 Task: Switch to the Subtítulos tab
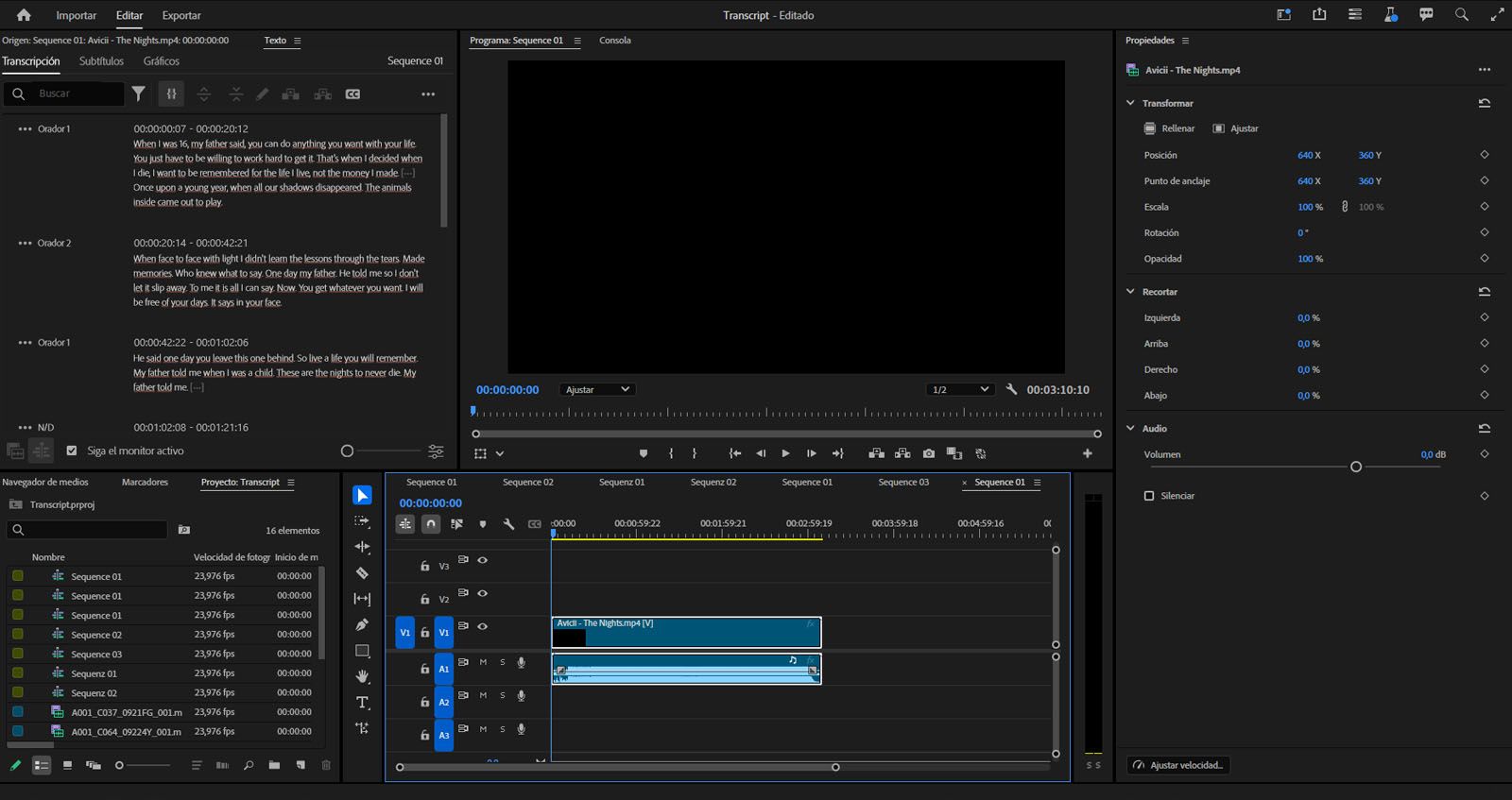click(x=101, y=61)
